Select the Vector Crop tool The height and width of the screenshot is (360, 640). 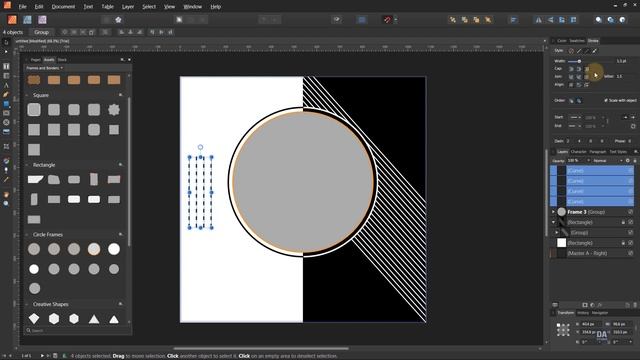6,146
